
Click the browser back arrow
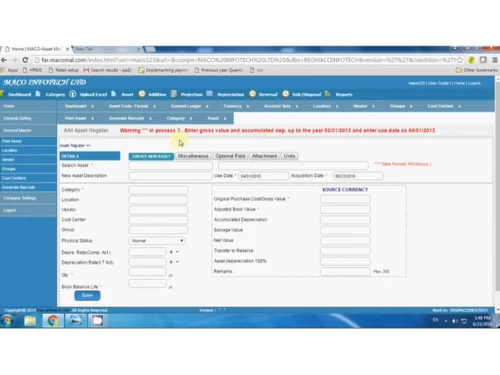coord(4,60)
